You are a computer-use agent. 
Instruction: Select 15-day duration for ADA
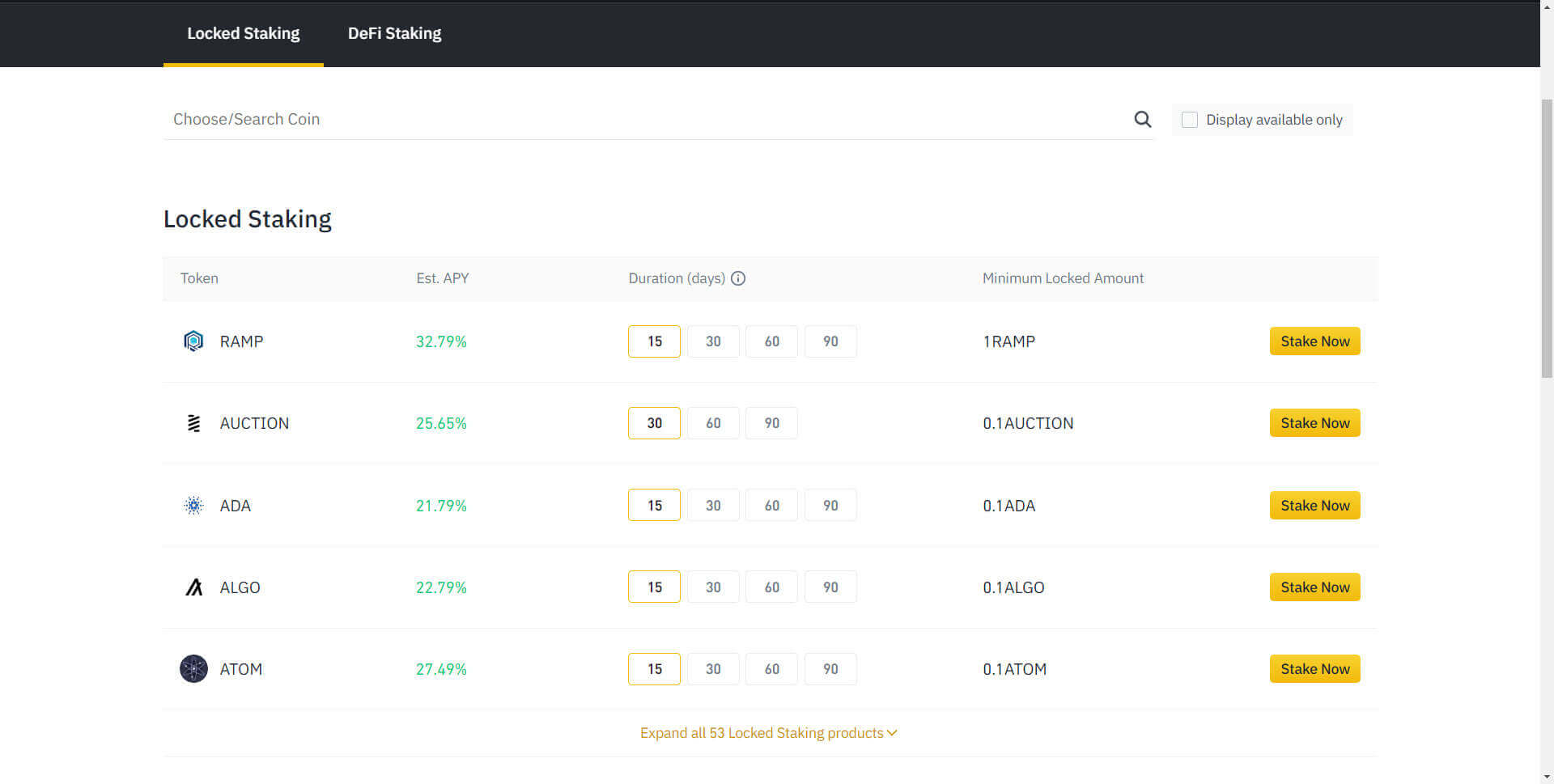tap(654, 506)
